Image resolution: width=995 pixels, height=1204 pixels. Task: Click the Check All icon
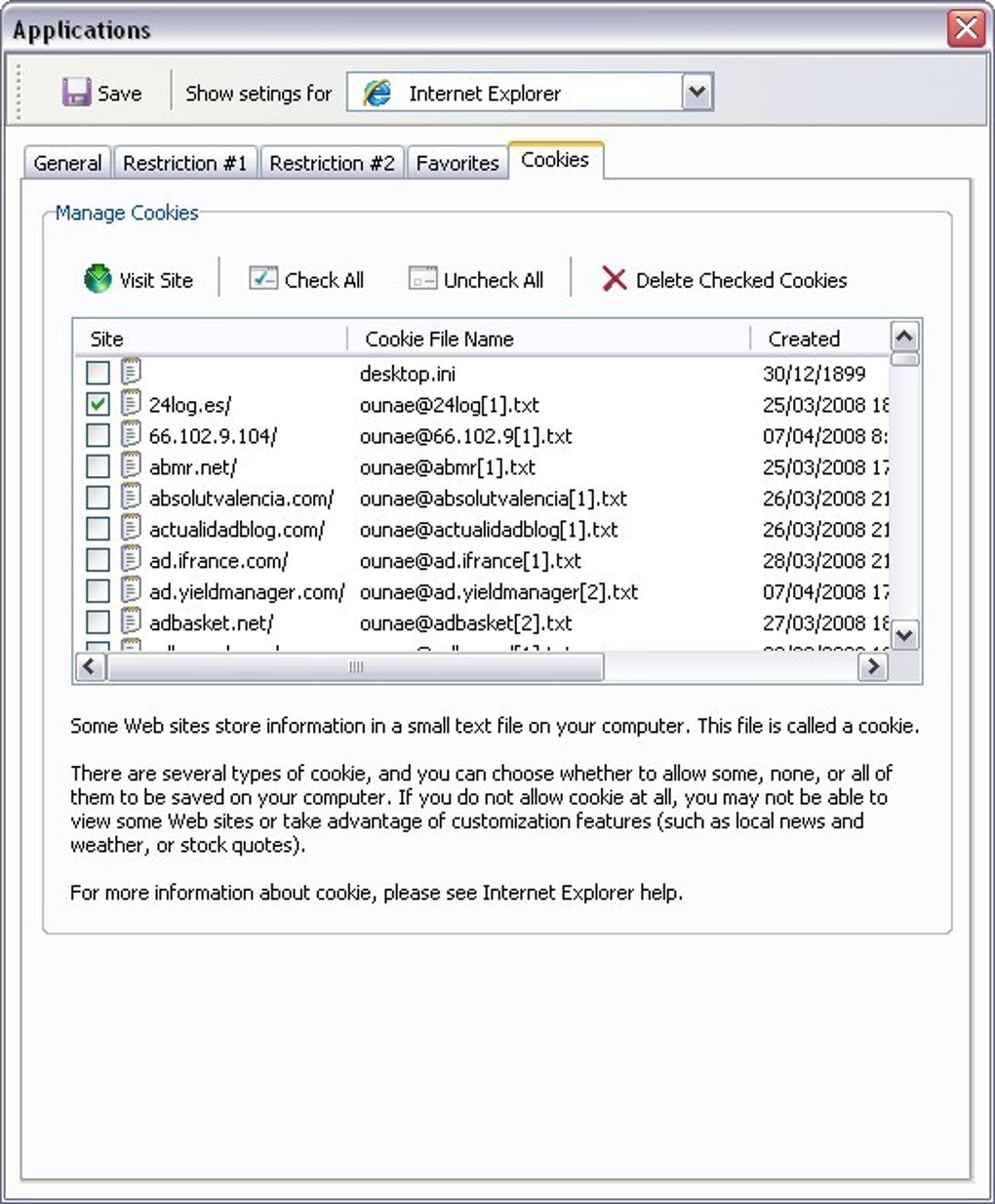263,279
